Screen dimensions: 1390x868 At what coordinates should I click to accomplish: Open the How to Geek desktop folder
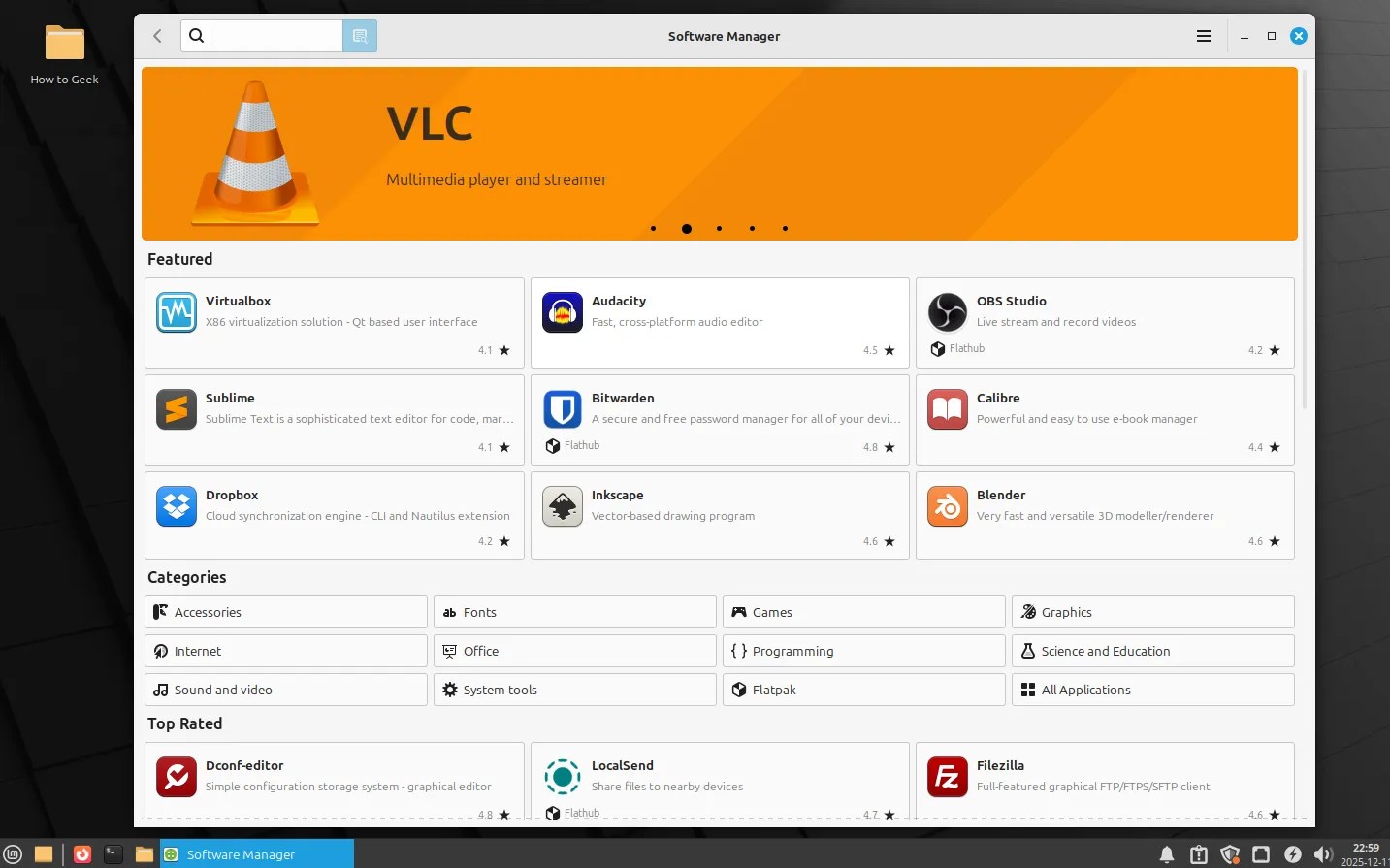point(65,54)
